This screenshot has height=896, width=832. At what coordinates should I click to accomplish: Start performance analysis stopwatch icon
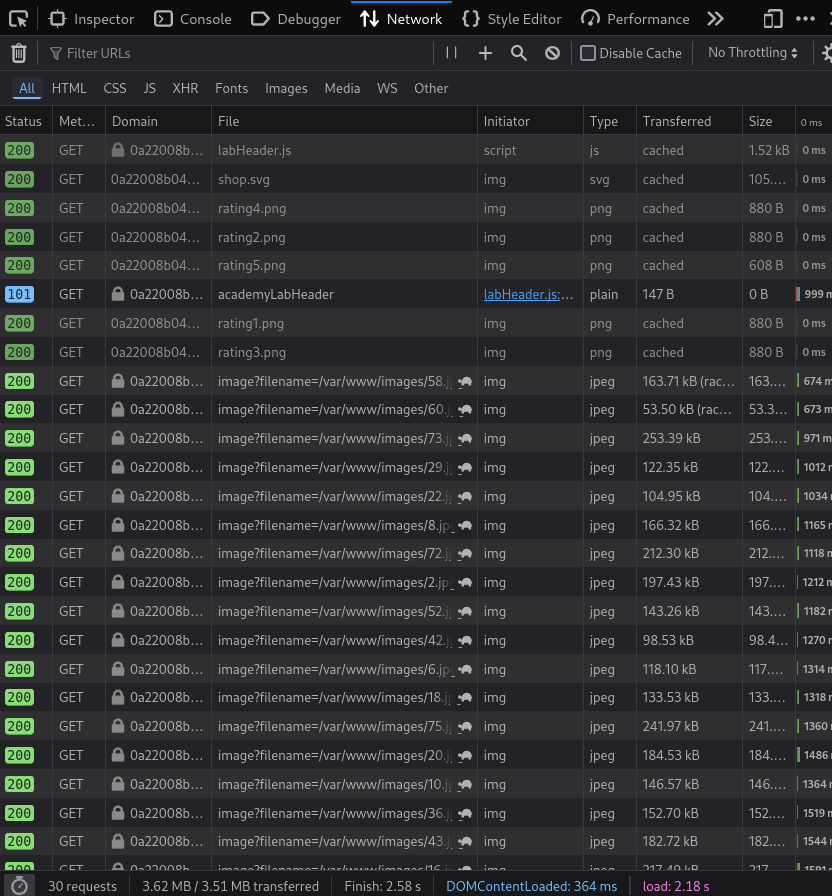point(19,885)
